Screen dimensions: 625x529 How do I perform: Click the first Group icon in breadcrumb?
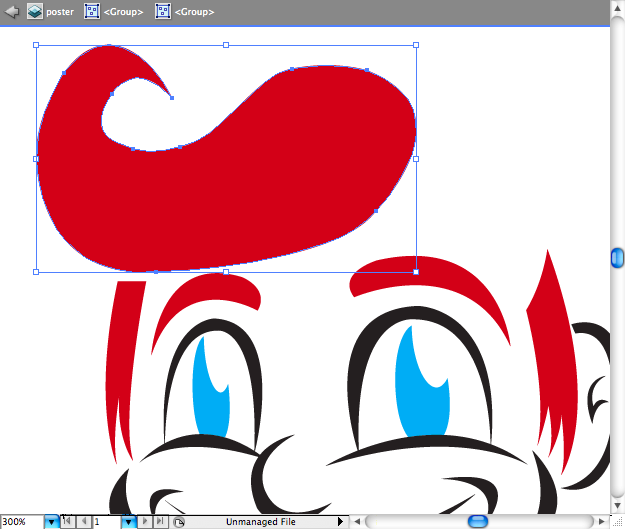(92, 11)
